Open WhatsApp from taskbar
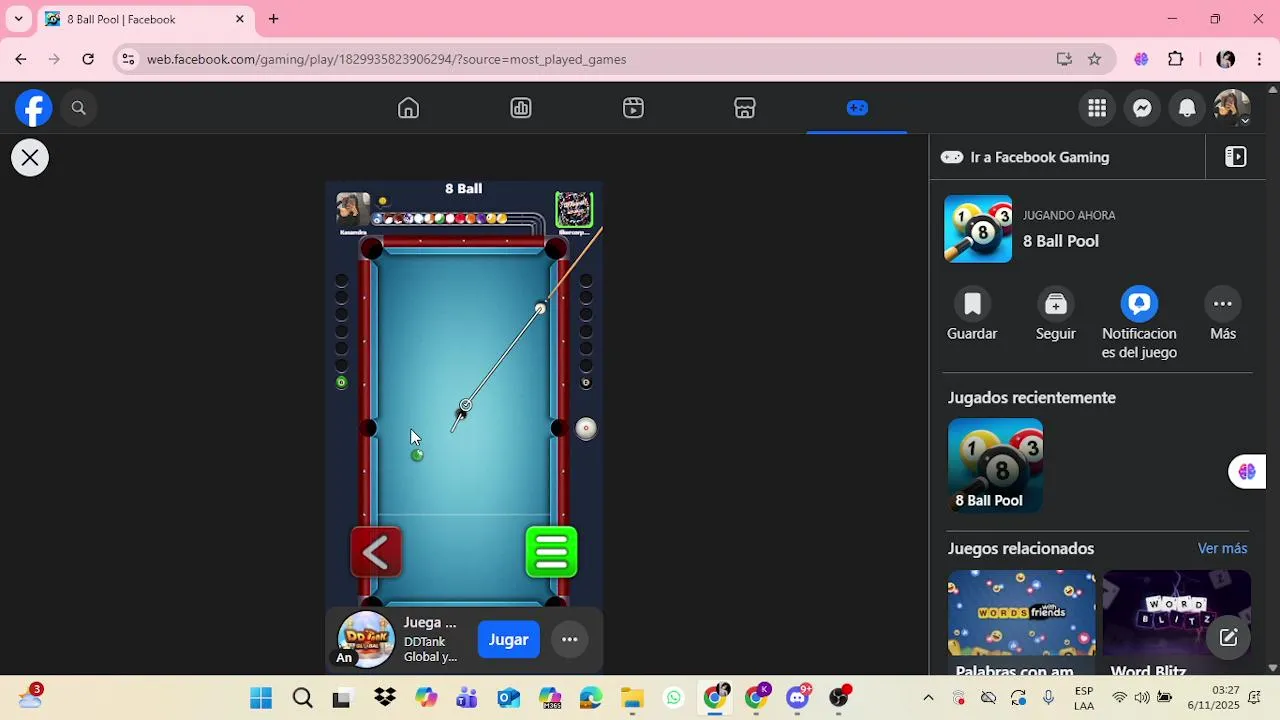Image resolution: width=1280 pixels, height=720 pixels. coord(674,698)
